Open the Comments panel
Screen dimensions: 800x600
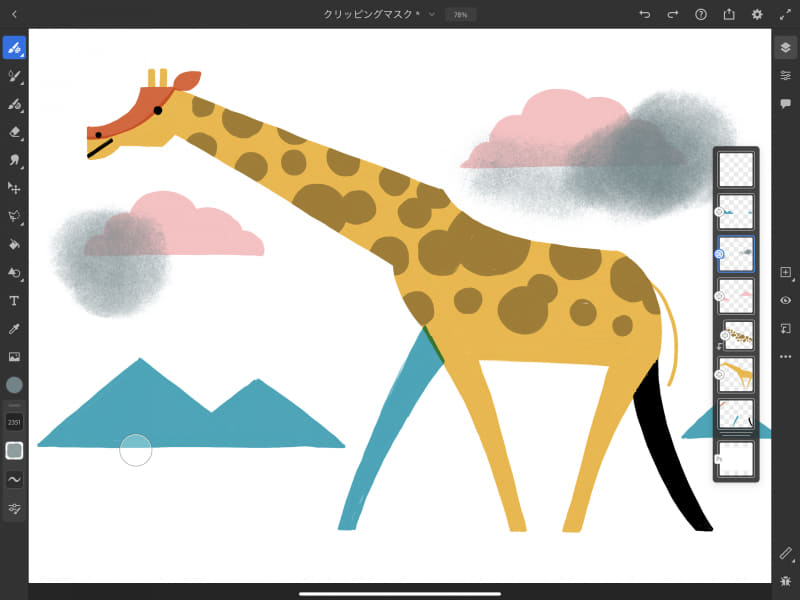[786, 104]
